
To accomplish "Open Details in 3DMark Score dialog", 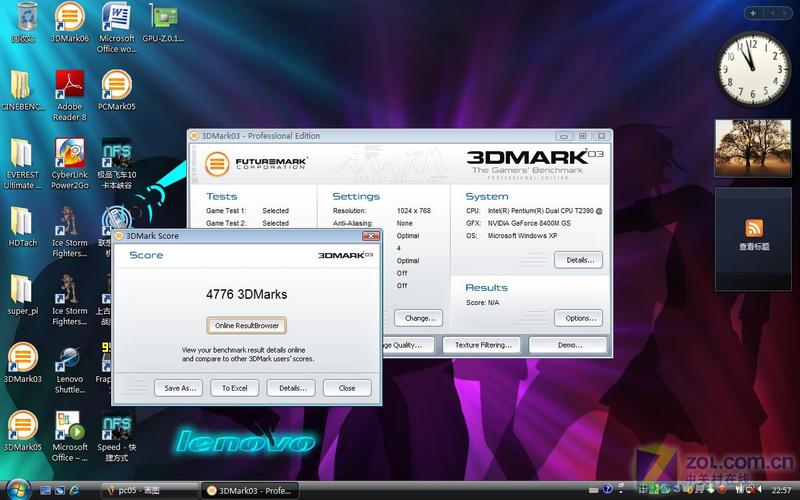I will point(291,388).
